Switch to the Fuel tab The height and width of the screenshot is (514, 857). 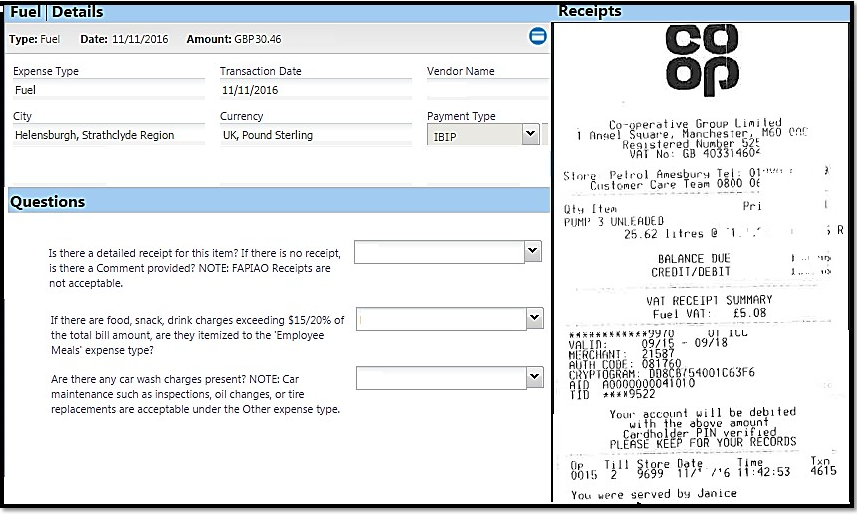[x=26, y=12]
